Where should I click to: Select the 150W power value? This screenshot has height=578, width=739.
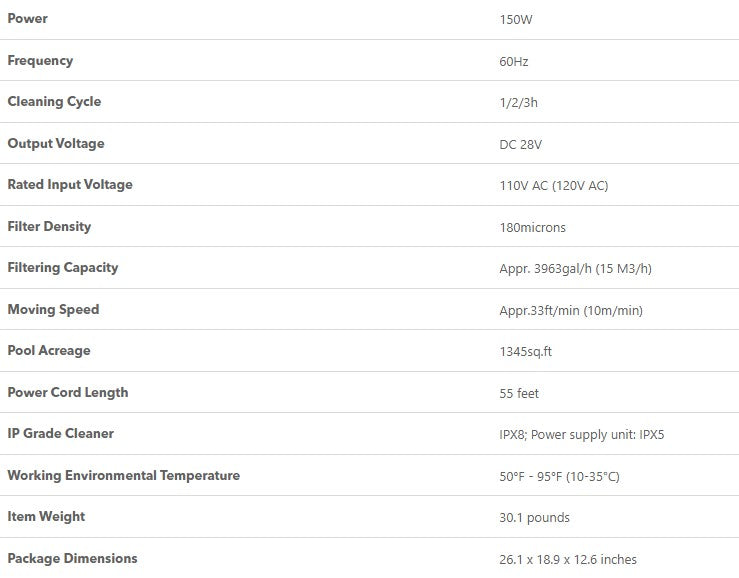click(515, 20)
